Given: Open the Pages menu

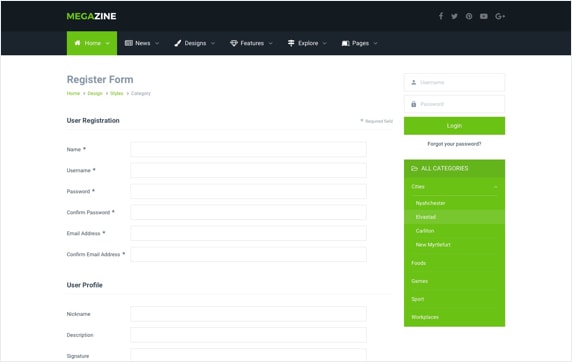Looking at the screenshot, I should click(360, 43).
